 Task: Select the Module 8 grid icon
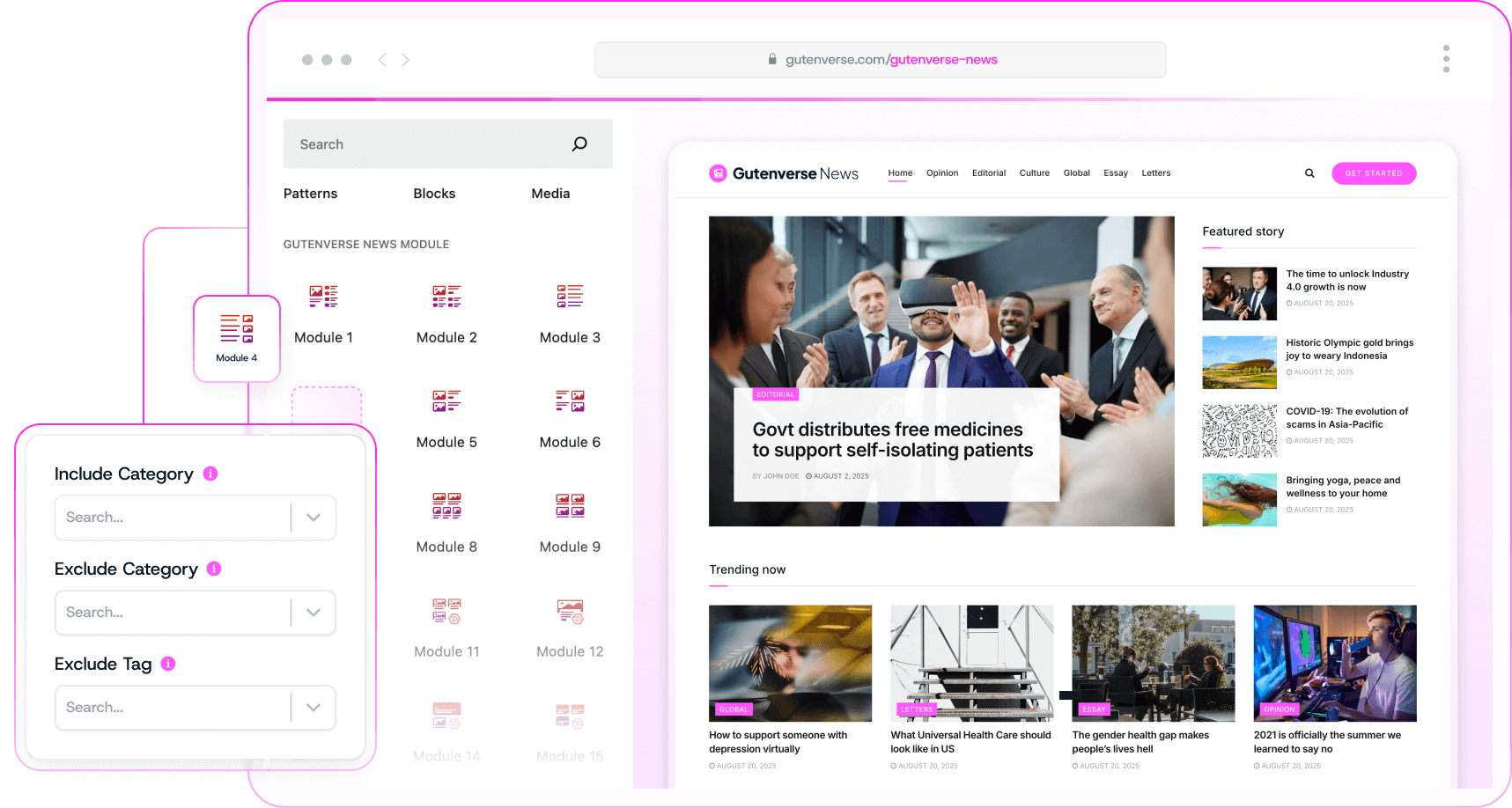446,506
